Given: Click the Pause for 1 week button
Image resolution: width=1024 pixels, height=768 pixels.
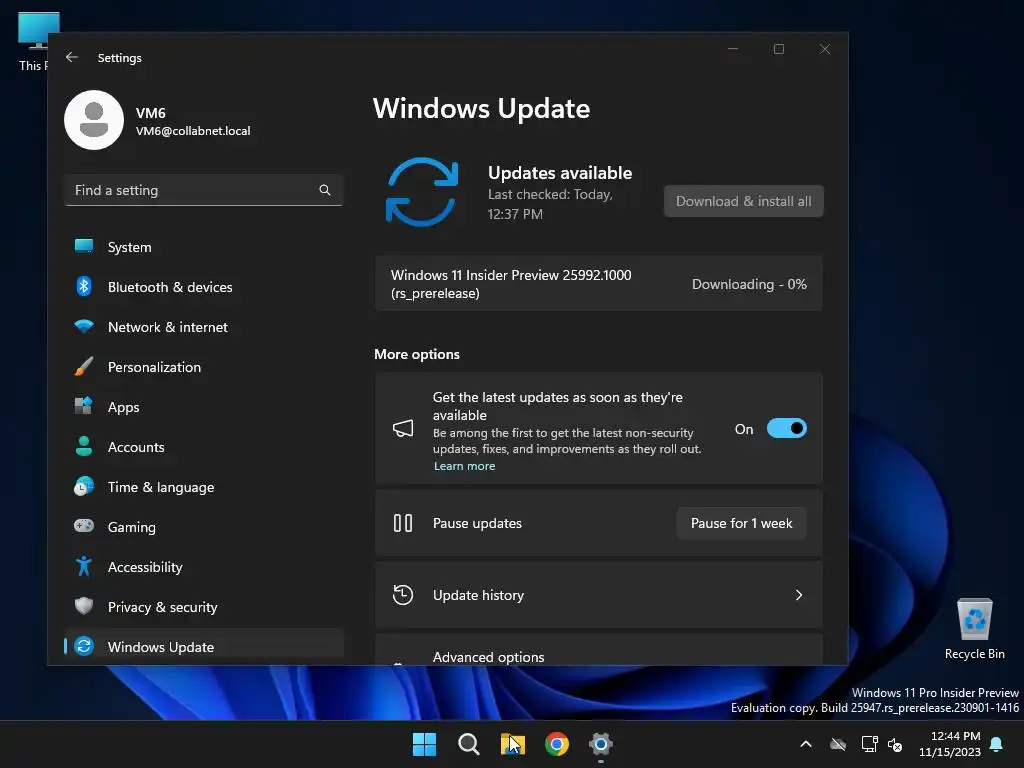Looking at the screenshot, I should click(x=741, y=523).
